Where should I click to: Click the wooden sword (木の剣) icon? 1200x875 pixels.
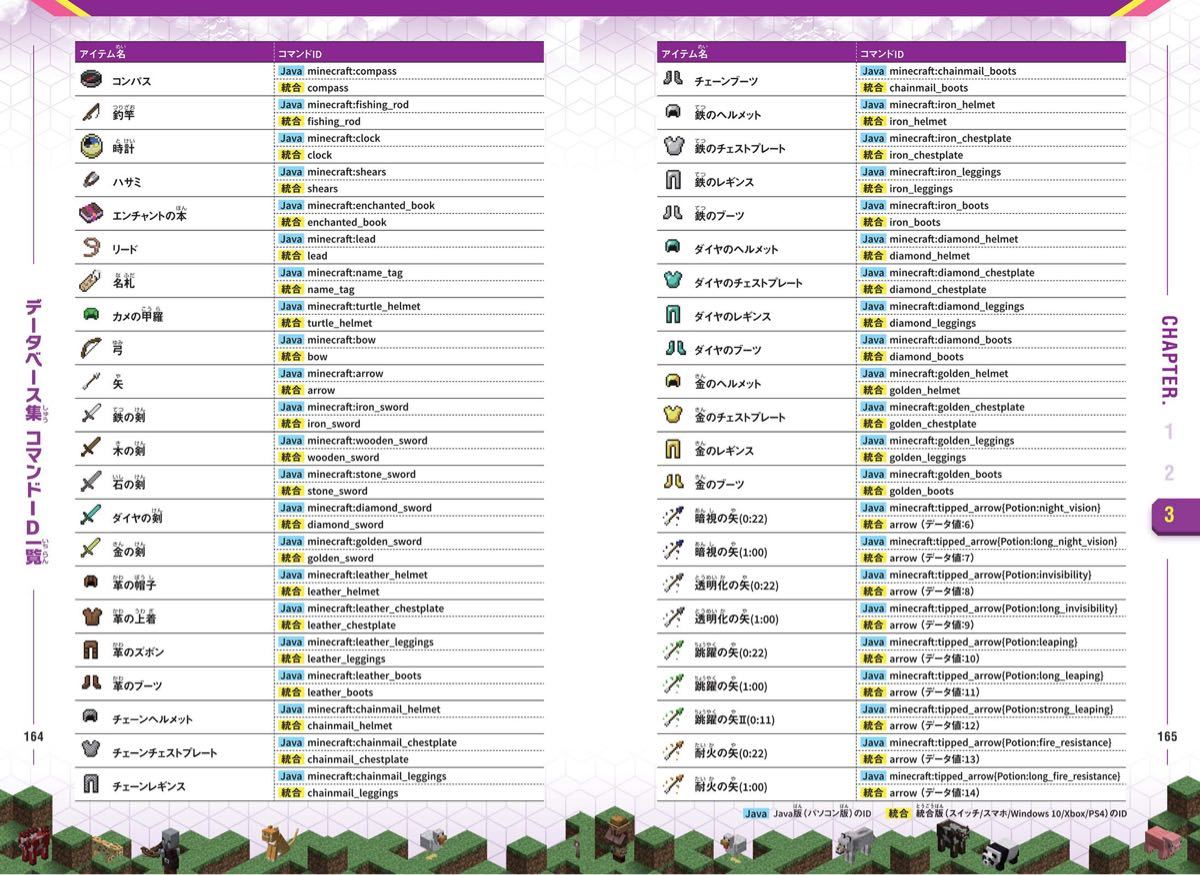pyautogui.click(x=91, y=449)
